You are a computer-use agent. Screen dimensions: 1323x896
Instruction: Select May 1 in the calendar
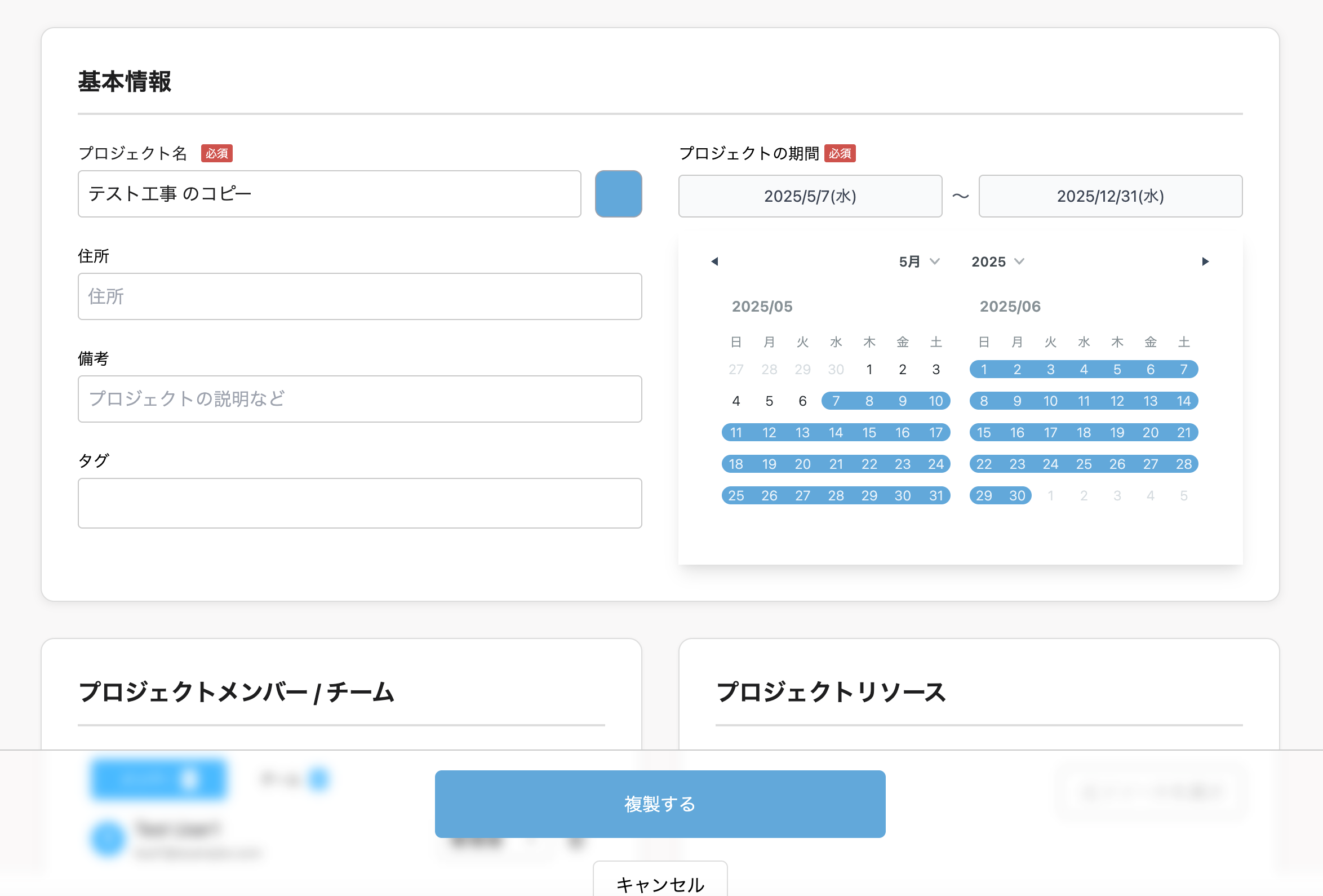point(869,370)
